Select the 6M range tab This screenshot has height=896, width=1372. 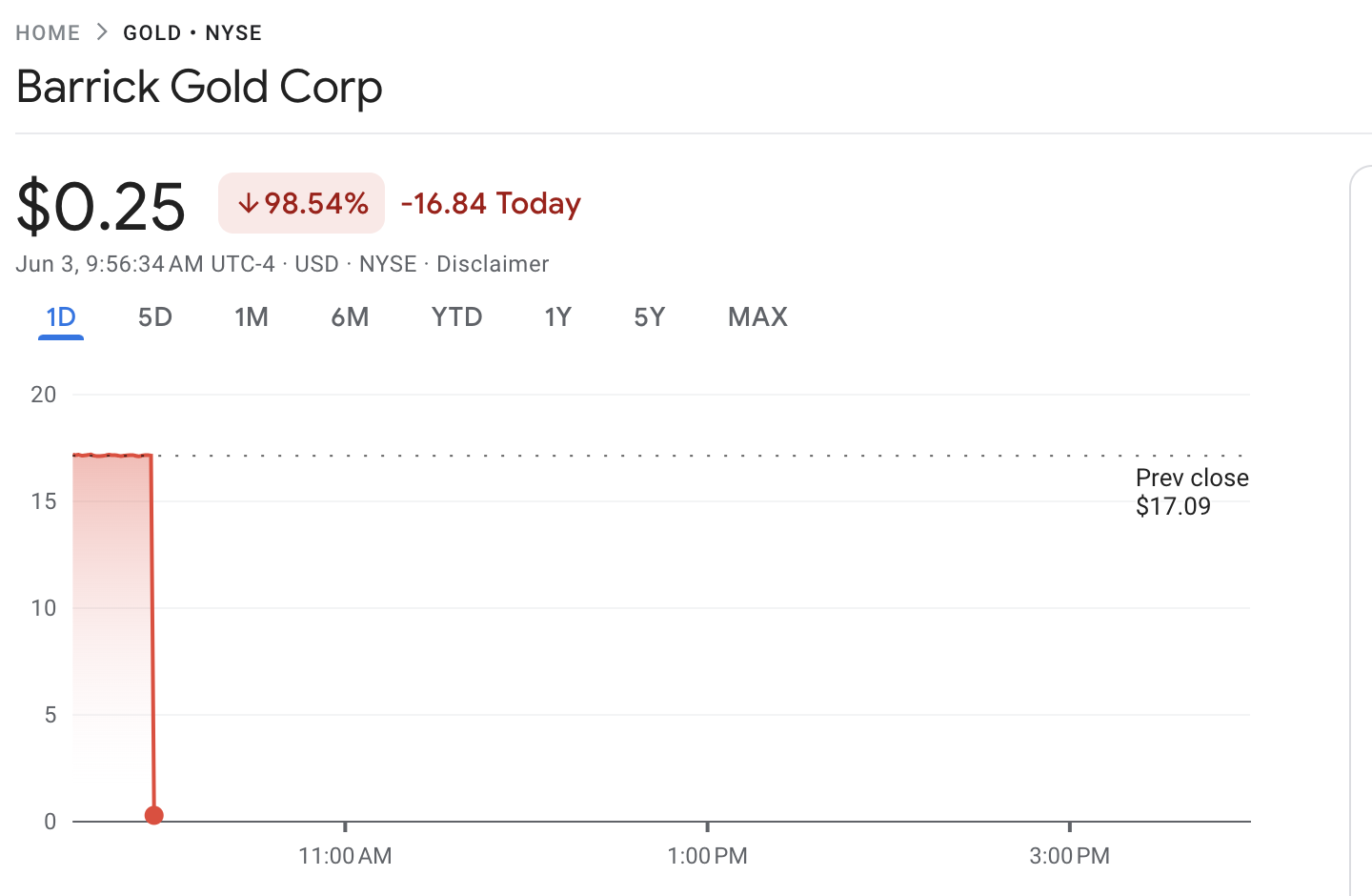click(x=350, y=317)
